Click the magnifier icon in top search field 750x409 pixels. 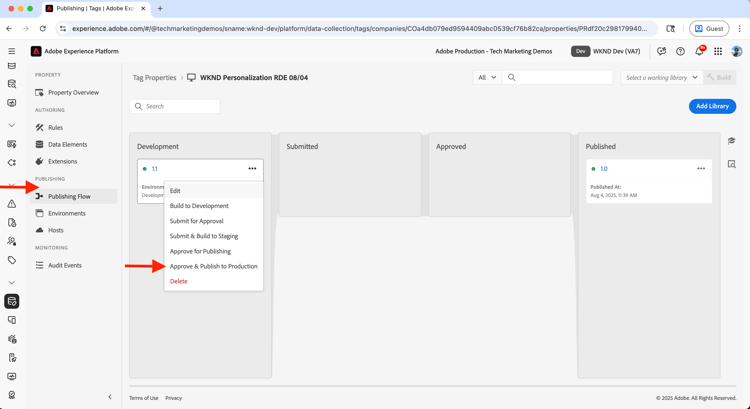511,77
